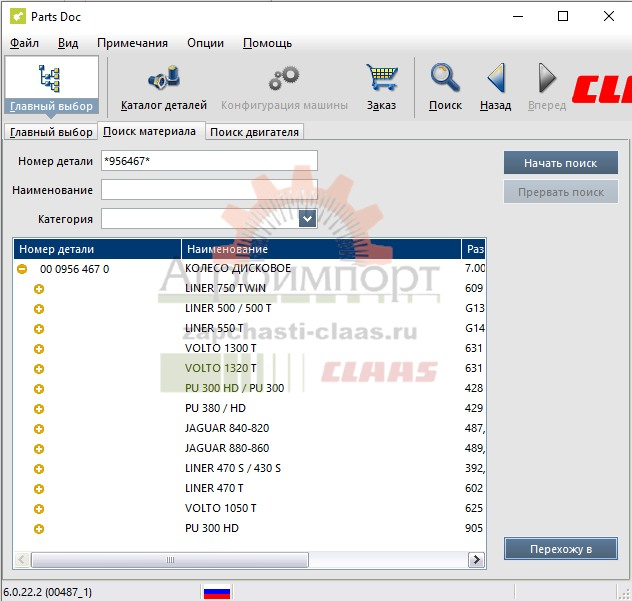This screenshot has height=601, width=632.
Task: Click the Russian flag in status bar
Action: point(217,591)
